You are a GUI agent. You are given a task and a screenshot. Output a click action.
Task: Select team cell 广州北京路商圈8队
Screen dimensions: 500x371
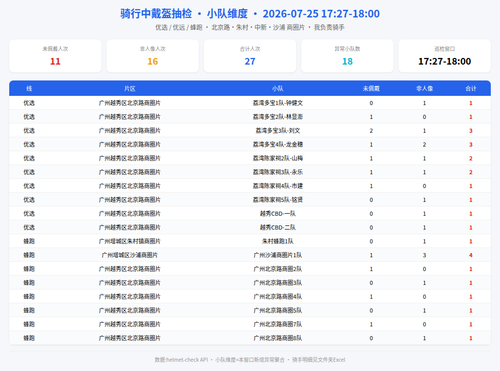click(x=278, y=338)
